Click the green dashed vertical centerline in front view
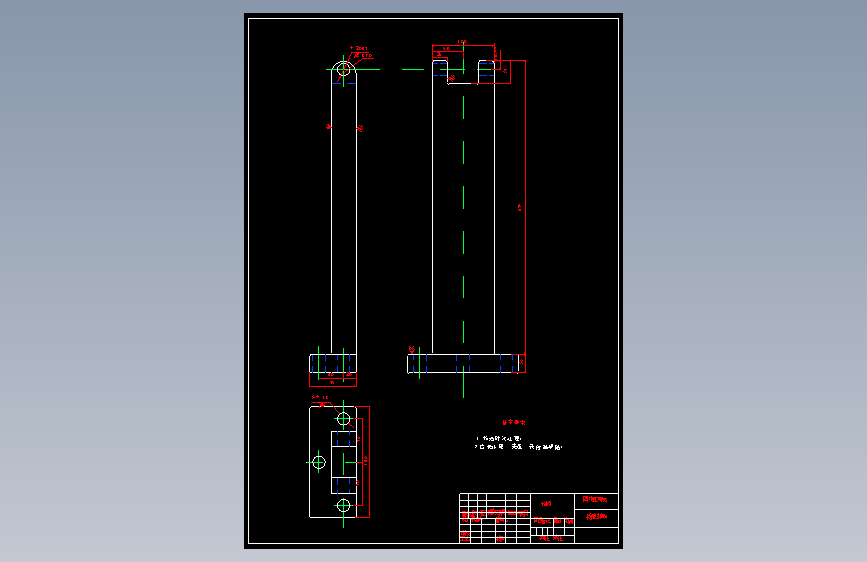This screenshot has height=562, width=867. point(463,221)
